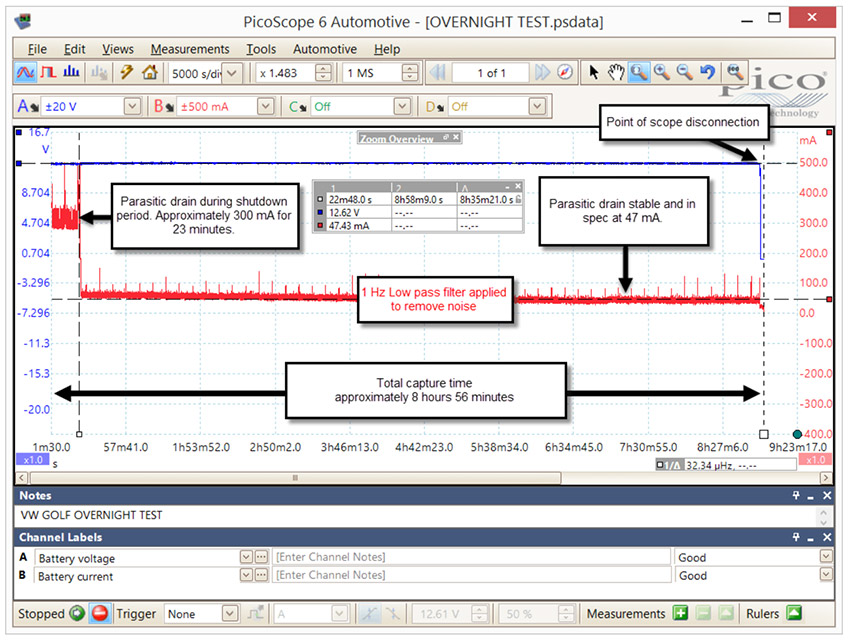Select the zoom window magnifier tool
This screenshot has width=850, height=641.
tap(639, 73)
